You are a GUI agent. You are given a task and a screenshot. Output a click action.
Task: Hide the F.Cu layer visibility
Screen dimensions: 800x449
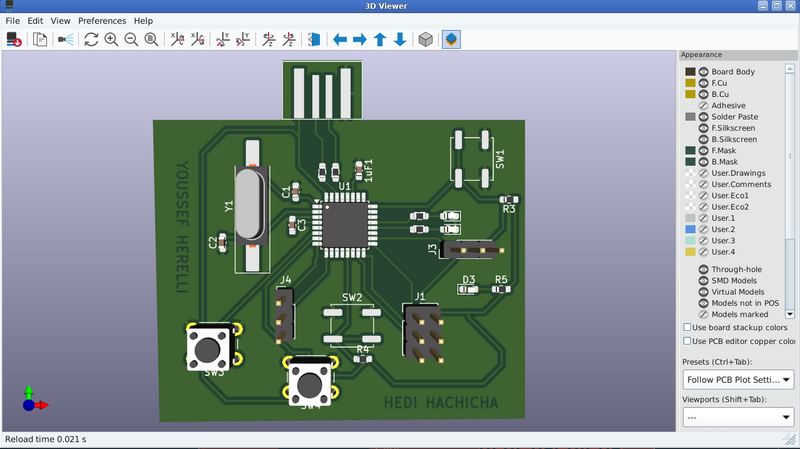coord(703,83)
